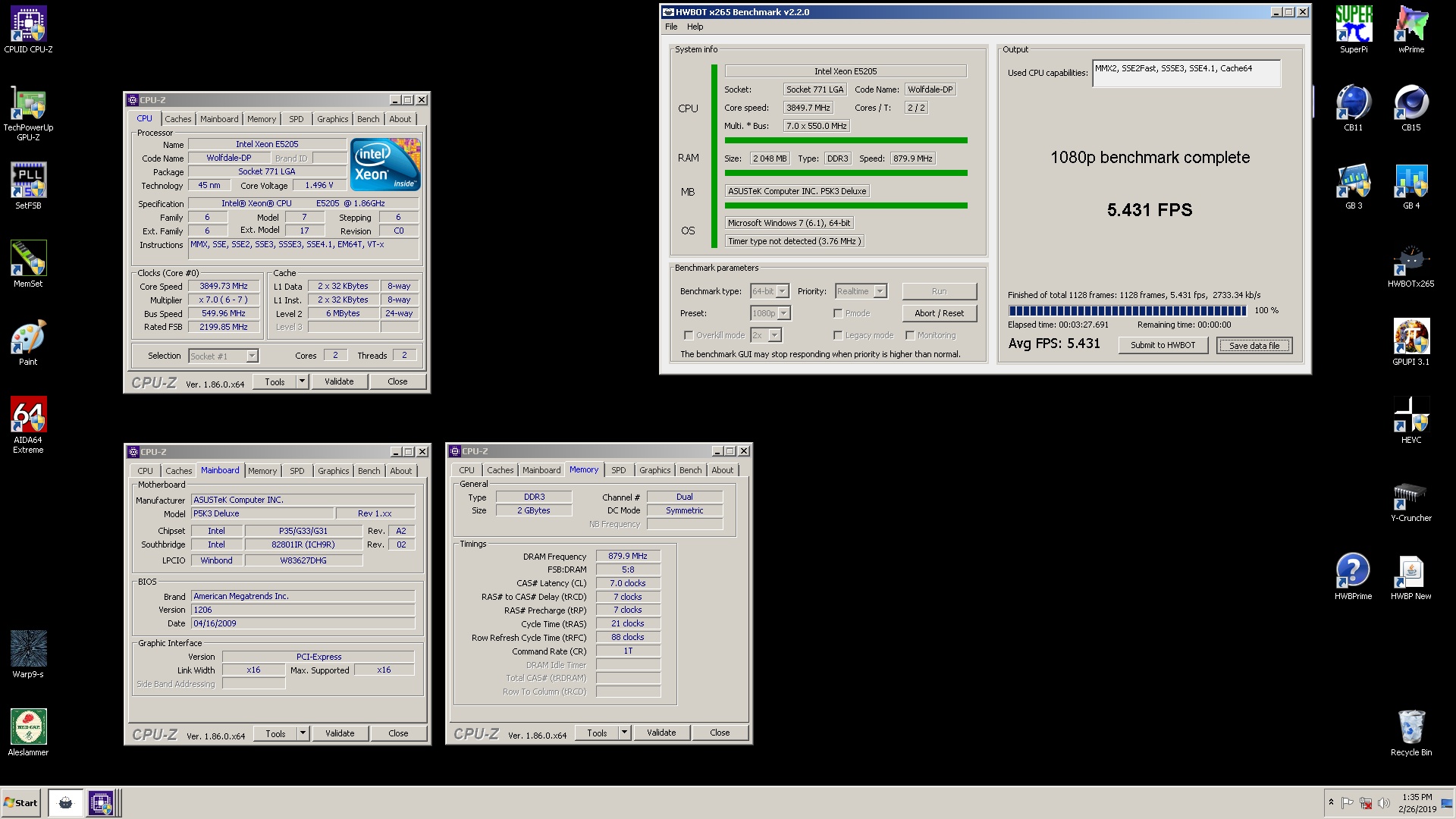
Task: Open the CPUID CPU-Z desktop icon
Action: tap(28, 30)
